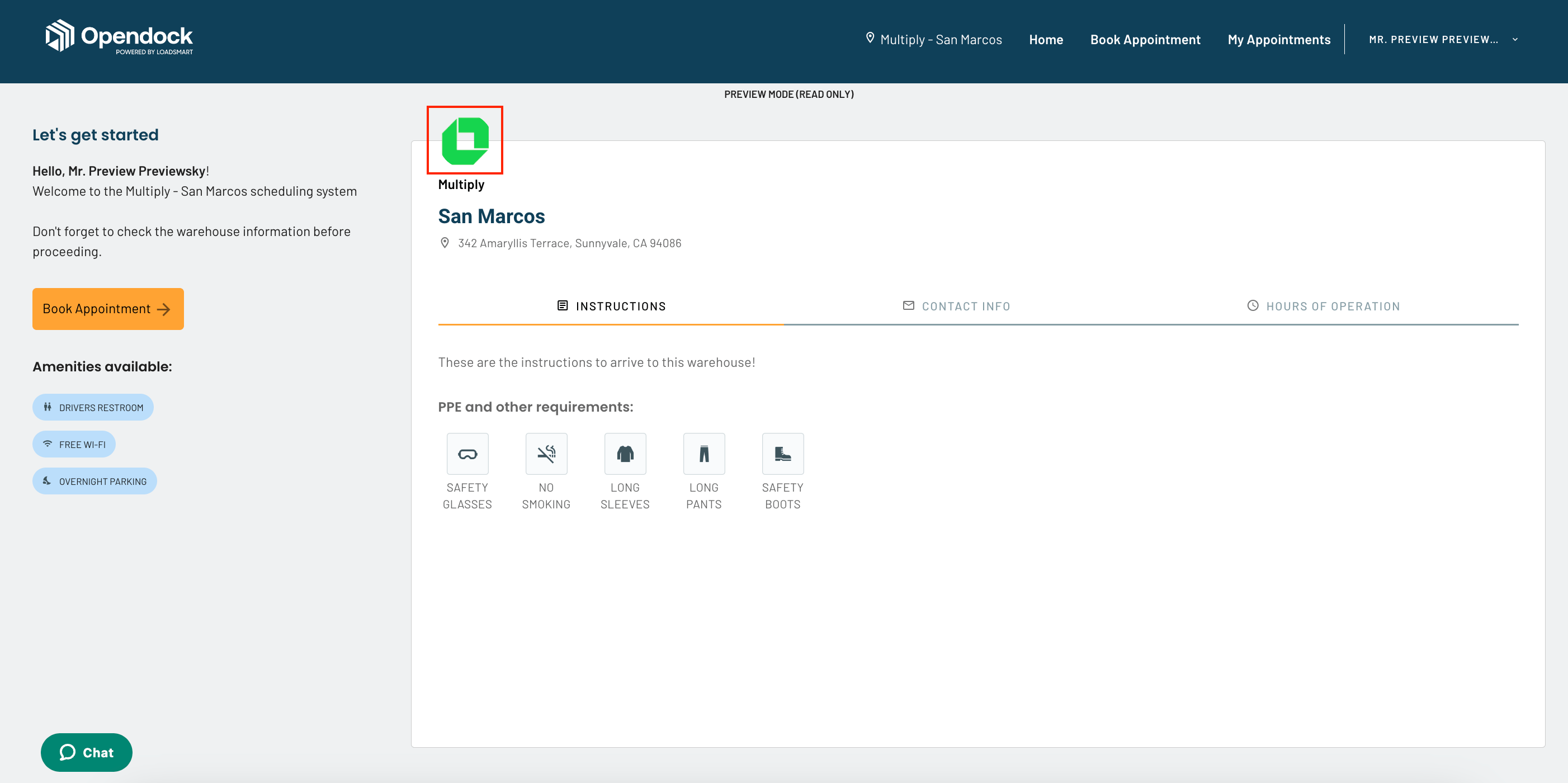Screen dimensions: 1568x783
Task: Click the Free Wi-Fi amenity icon
Action: click(x=47, y=444)
